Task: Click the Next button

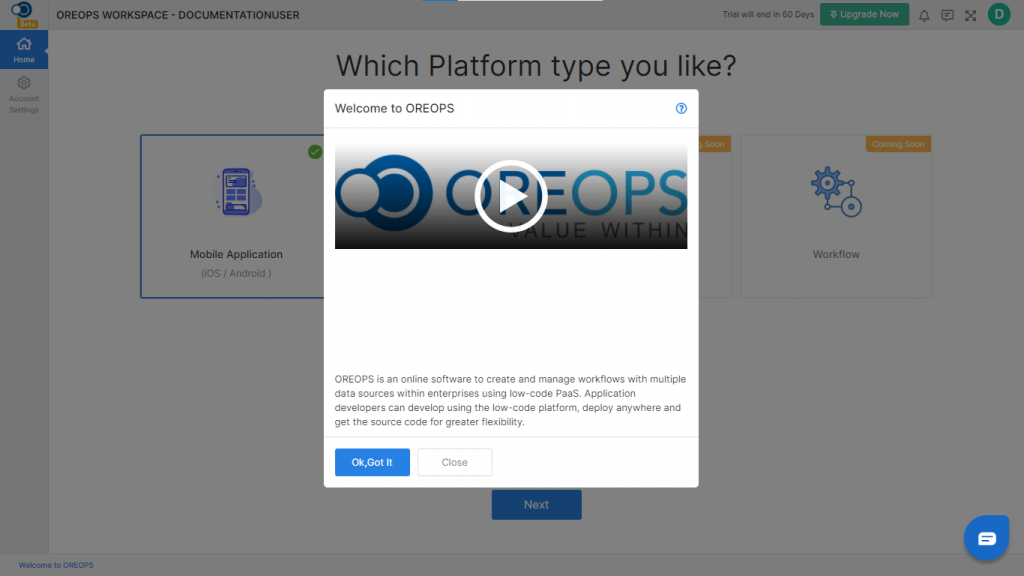Action: 536,505
